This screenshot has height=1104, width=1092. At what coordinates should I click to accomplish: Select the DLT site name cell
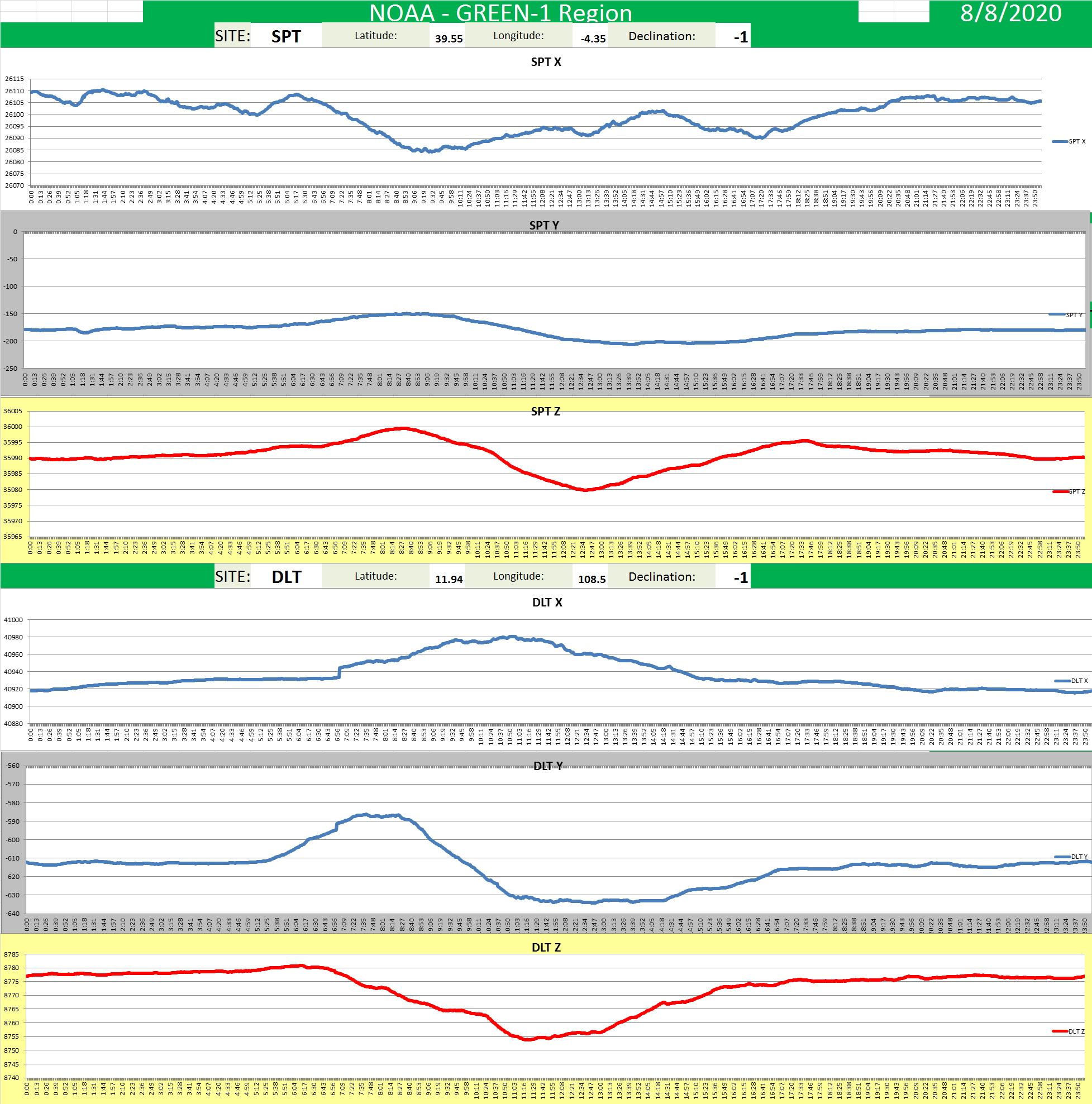[x=286, y=577]
